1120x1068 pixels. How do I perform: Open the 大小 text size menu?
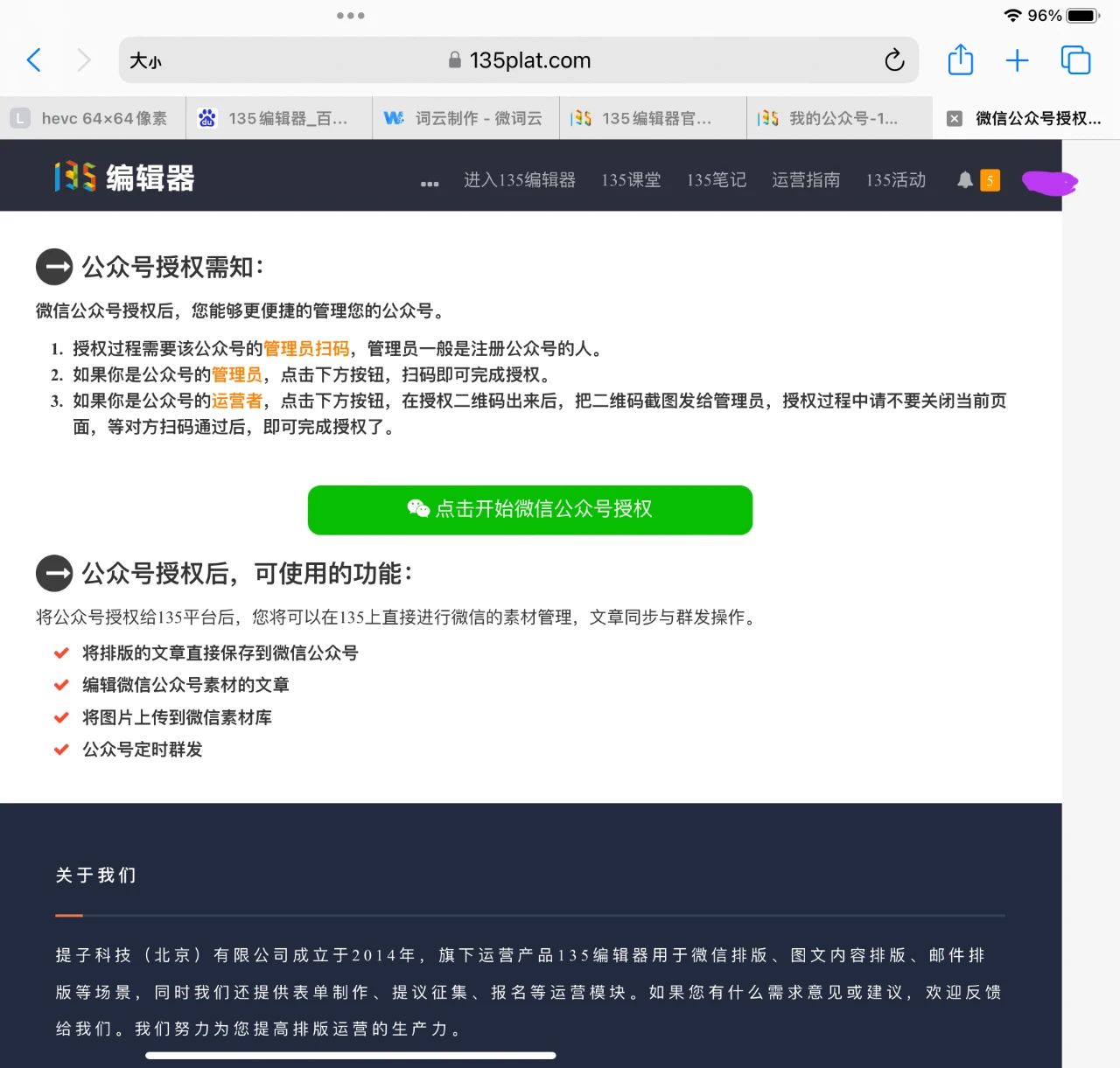[x=145, y=61]
